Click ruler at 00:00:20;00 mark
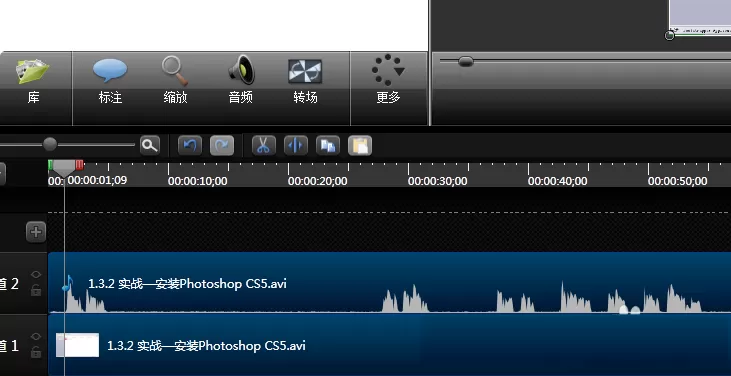Viewport: 731px width, 376px height. pyautogui.click(x=317, y=181)
